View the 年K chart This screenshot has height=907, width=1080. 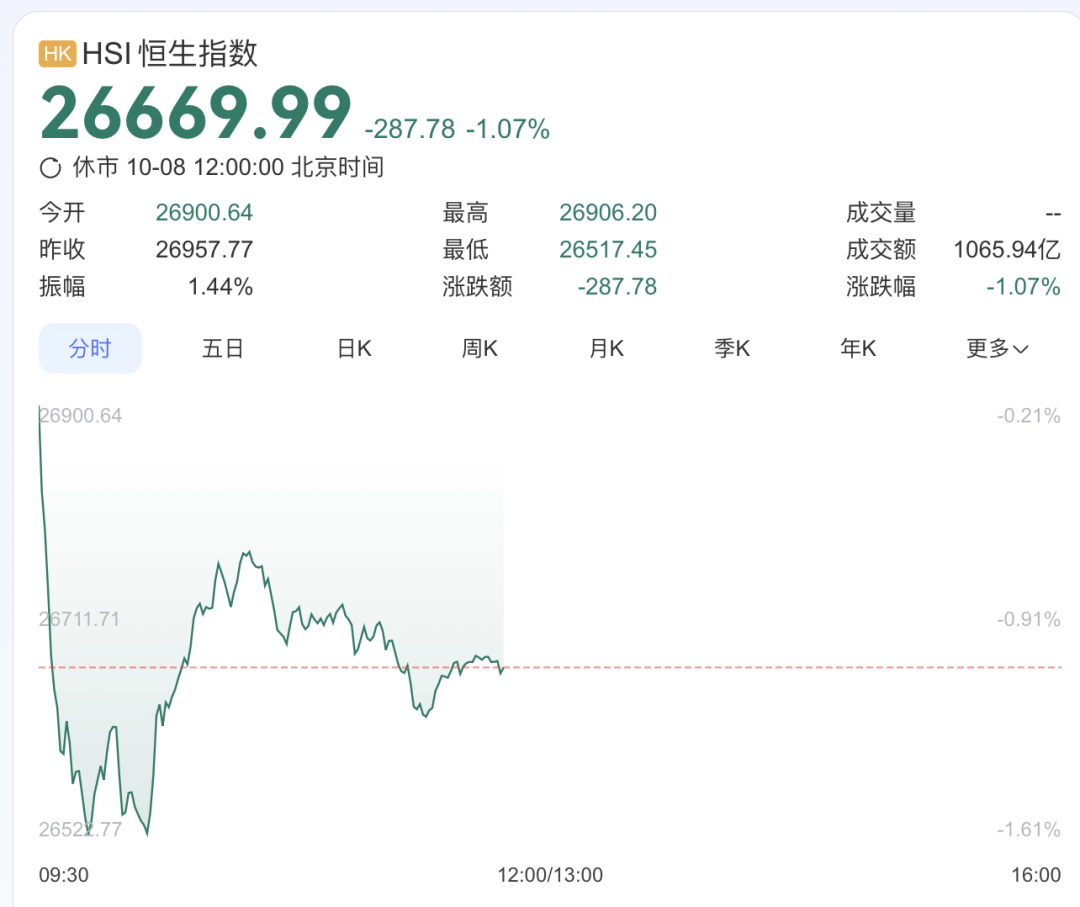[x=858, y=348]
